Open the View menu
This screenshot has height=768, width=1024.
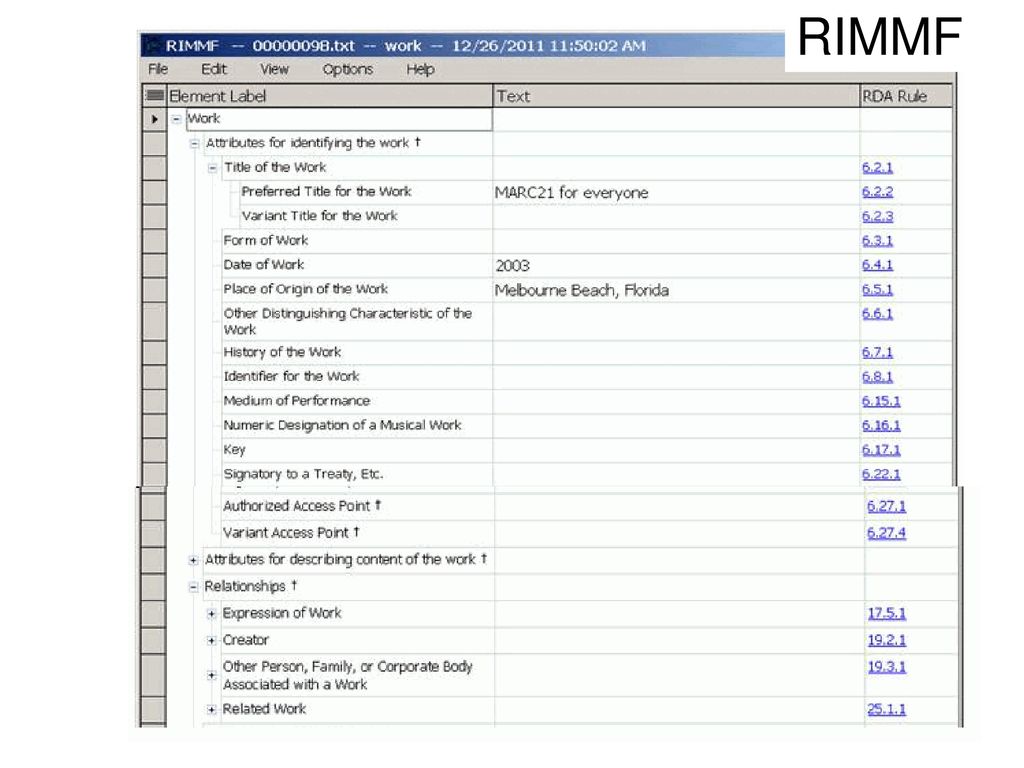tap(274, 69)
